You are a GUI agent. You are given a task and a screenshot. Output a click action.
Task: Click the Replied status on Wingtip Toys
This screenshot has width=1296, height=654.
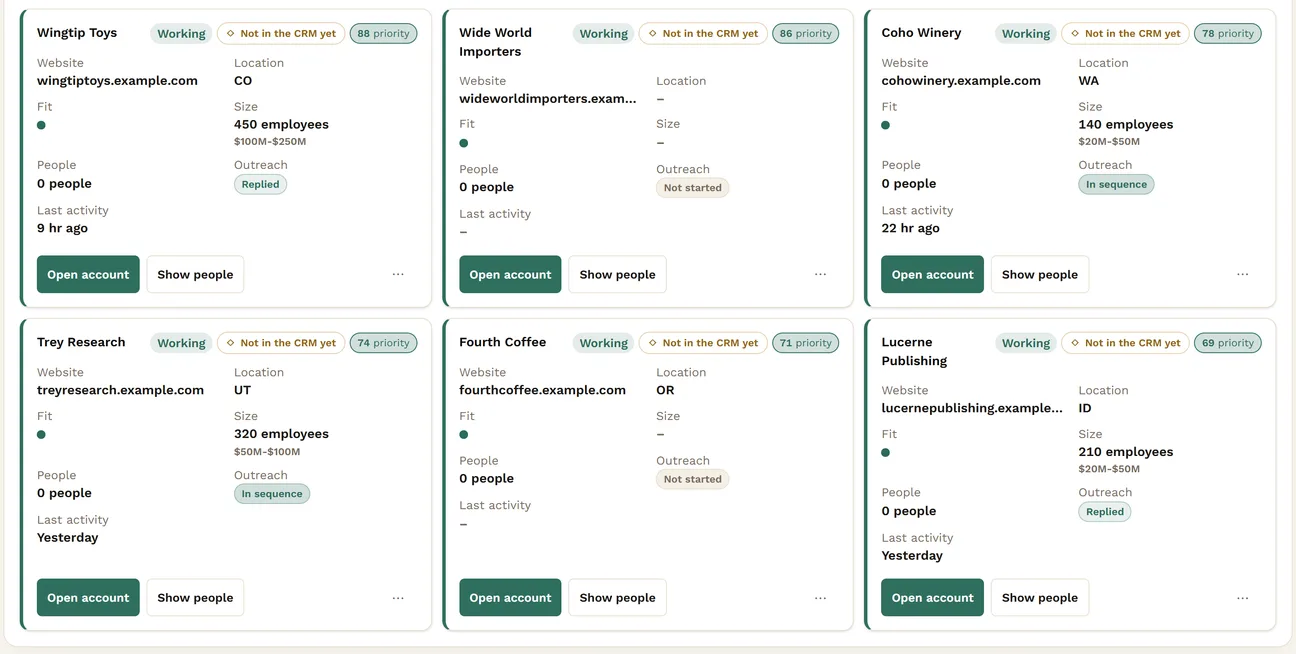pyautogui.click(x=260, y=184)
